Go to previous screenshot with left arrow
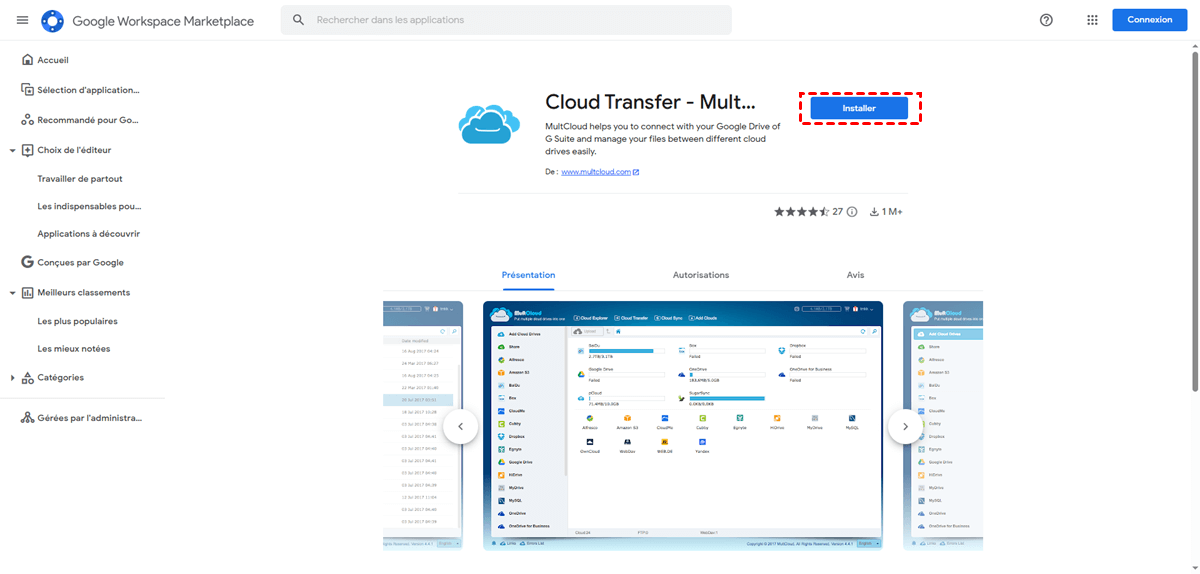 (461, 426)
